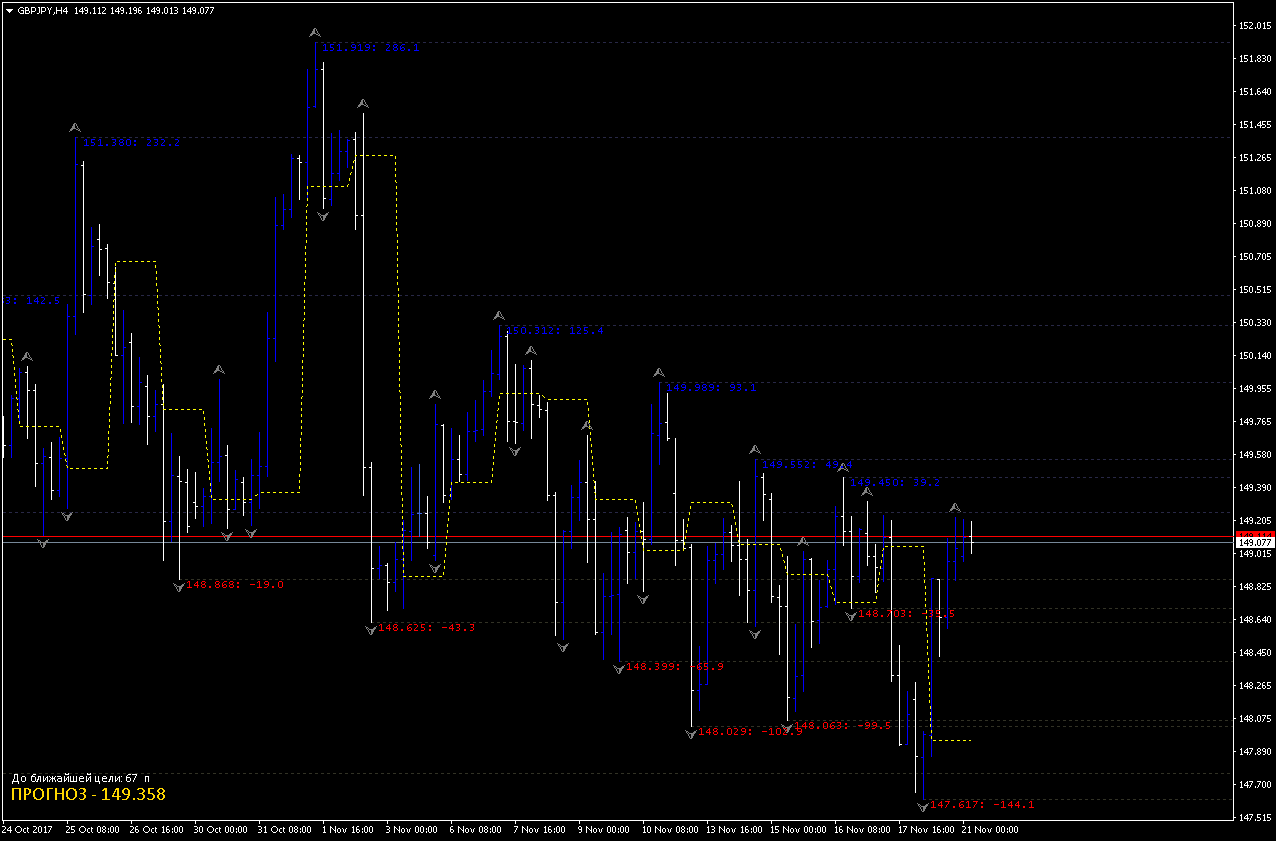1276x841 pixels.
Task: Click the red label 148.063: -99.5
Action: 843,726
